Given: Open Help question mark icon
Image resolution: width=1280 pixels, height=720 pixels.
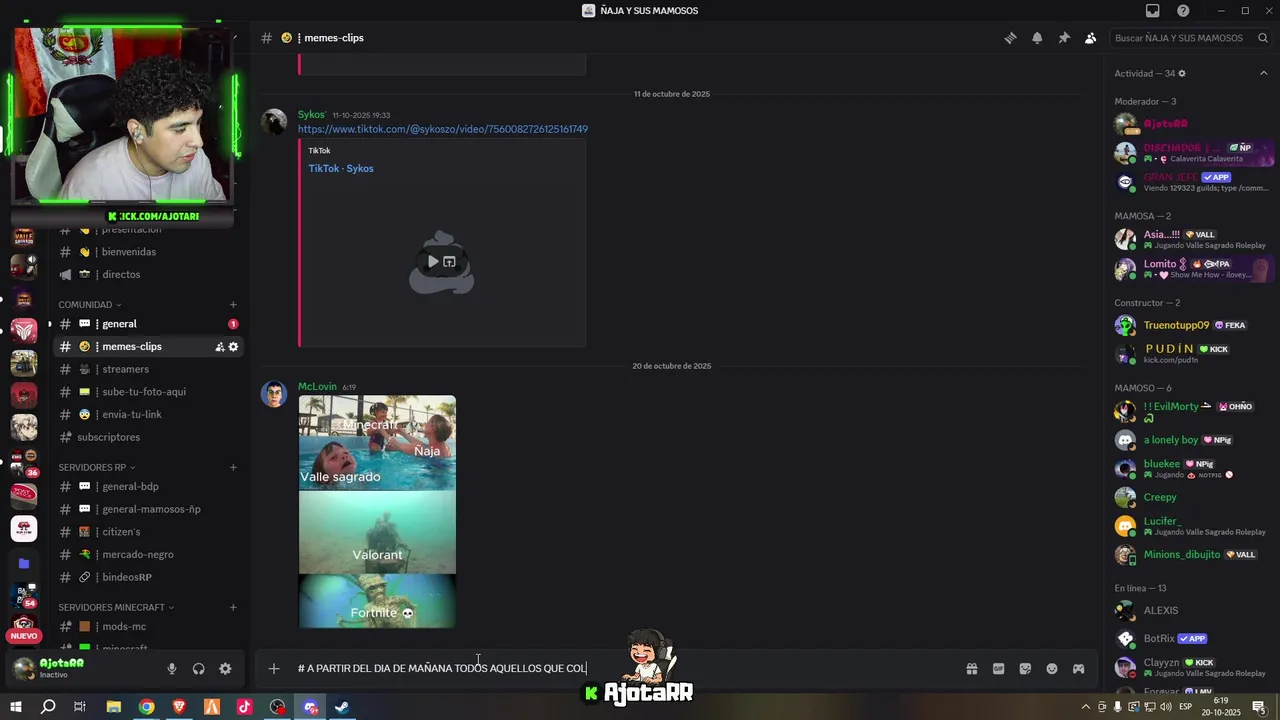Looking at the screenshot, I should 1183,11.
